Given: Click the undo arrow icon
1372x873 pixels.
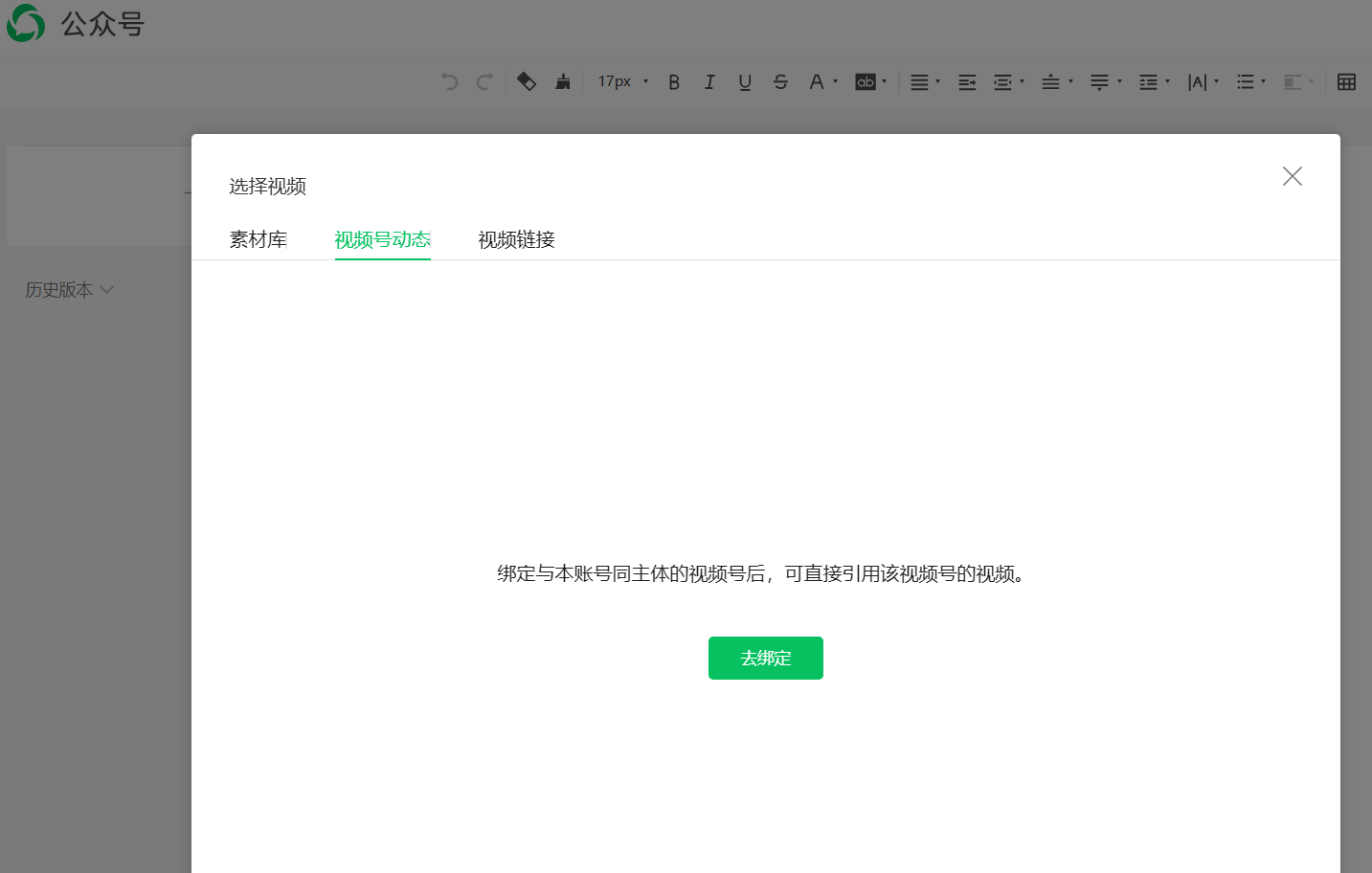Looking at the screenshot, I should 449,82.
